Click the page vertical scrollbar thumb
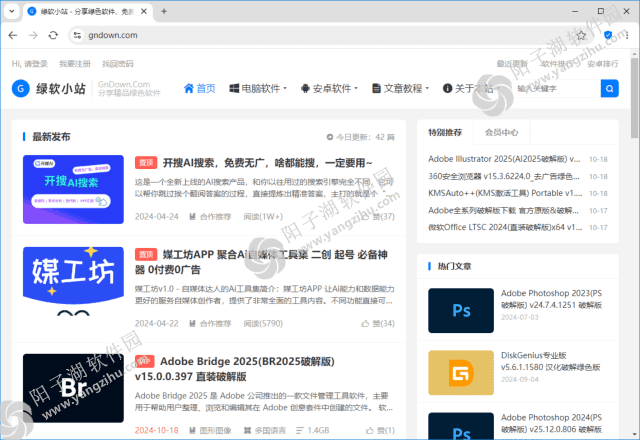The image size is (640, 440). click(x=634, y=98)
